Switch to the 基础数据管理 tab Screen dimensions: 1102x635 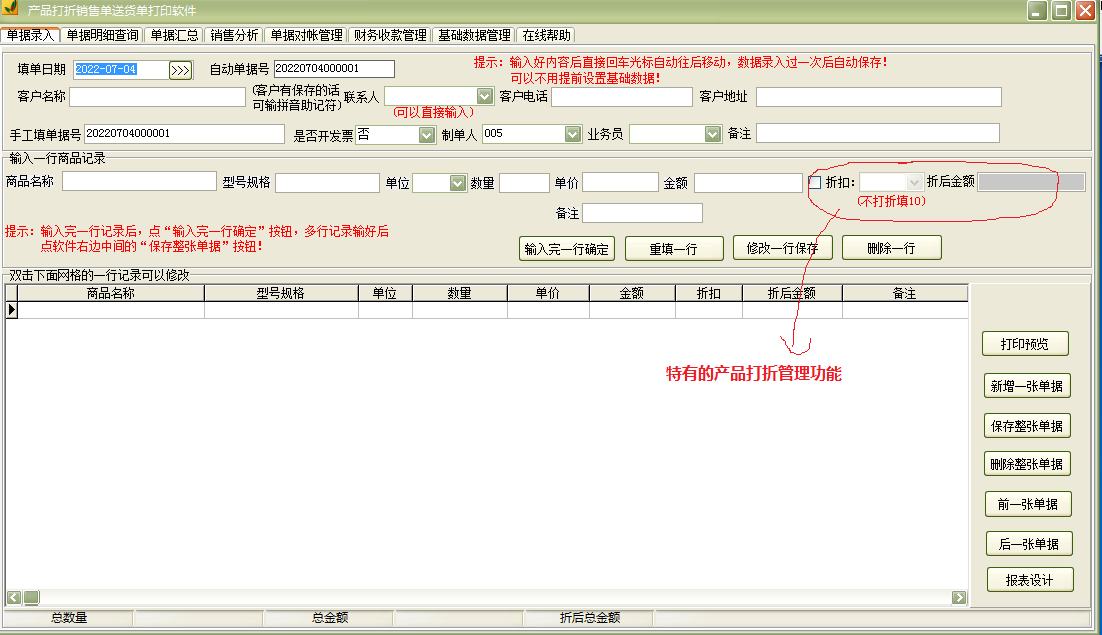tap(474, 35)
